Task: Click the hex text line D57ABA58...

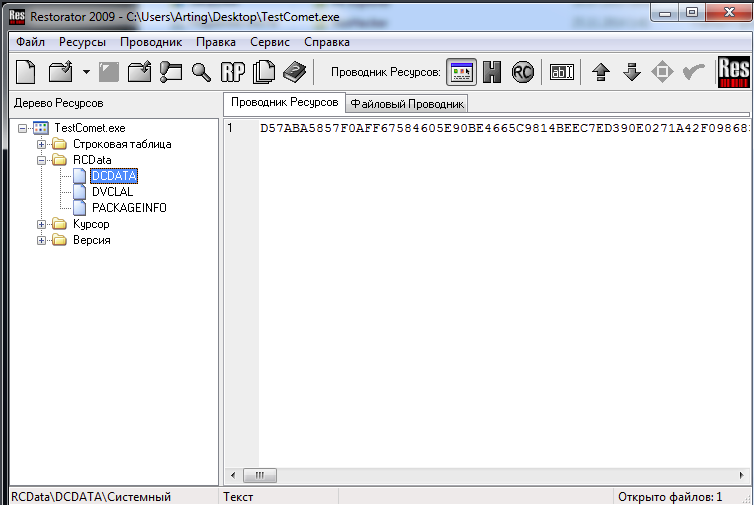Action: click(x=504, y=128)
